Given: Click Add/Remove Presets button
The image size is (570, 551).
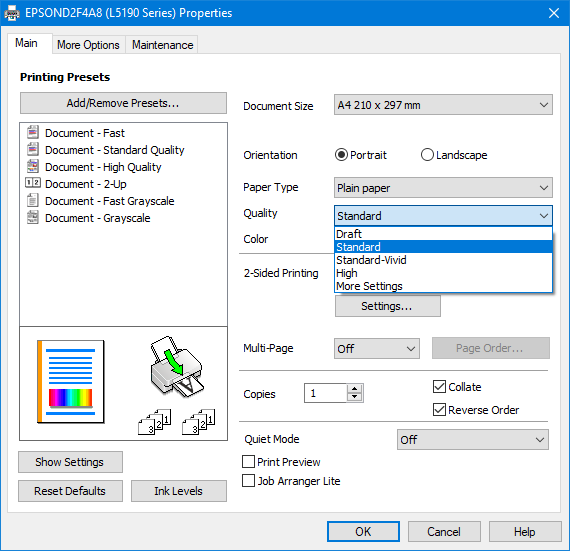Looking at the screenshot, I should [123, 103].
